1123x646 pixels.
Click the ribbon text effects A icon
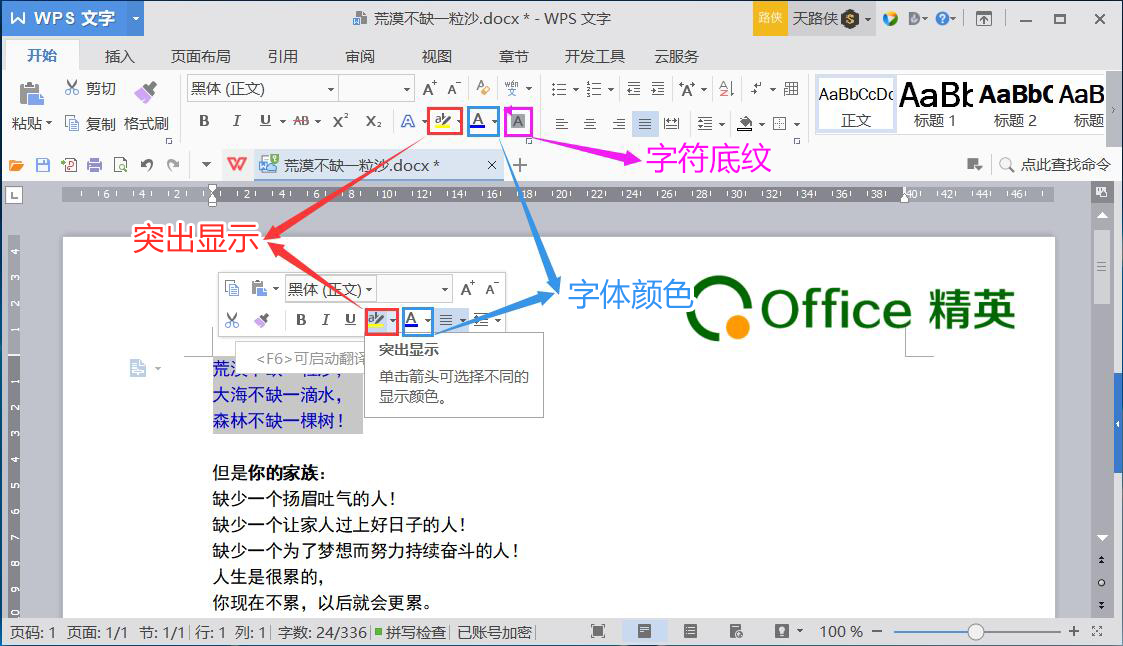[x=408, y=121]
